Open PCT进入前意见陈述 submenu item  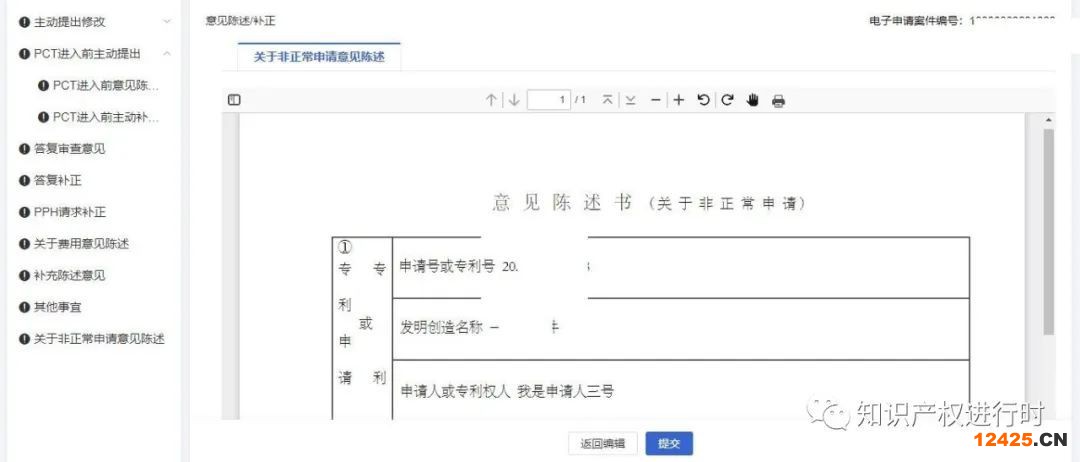click(x=105, y=85)
